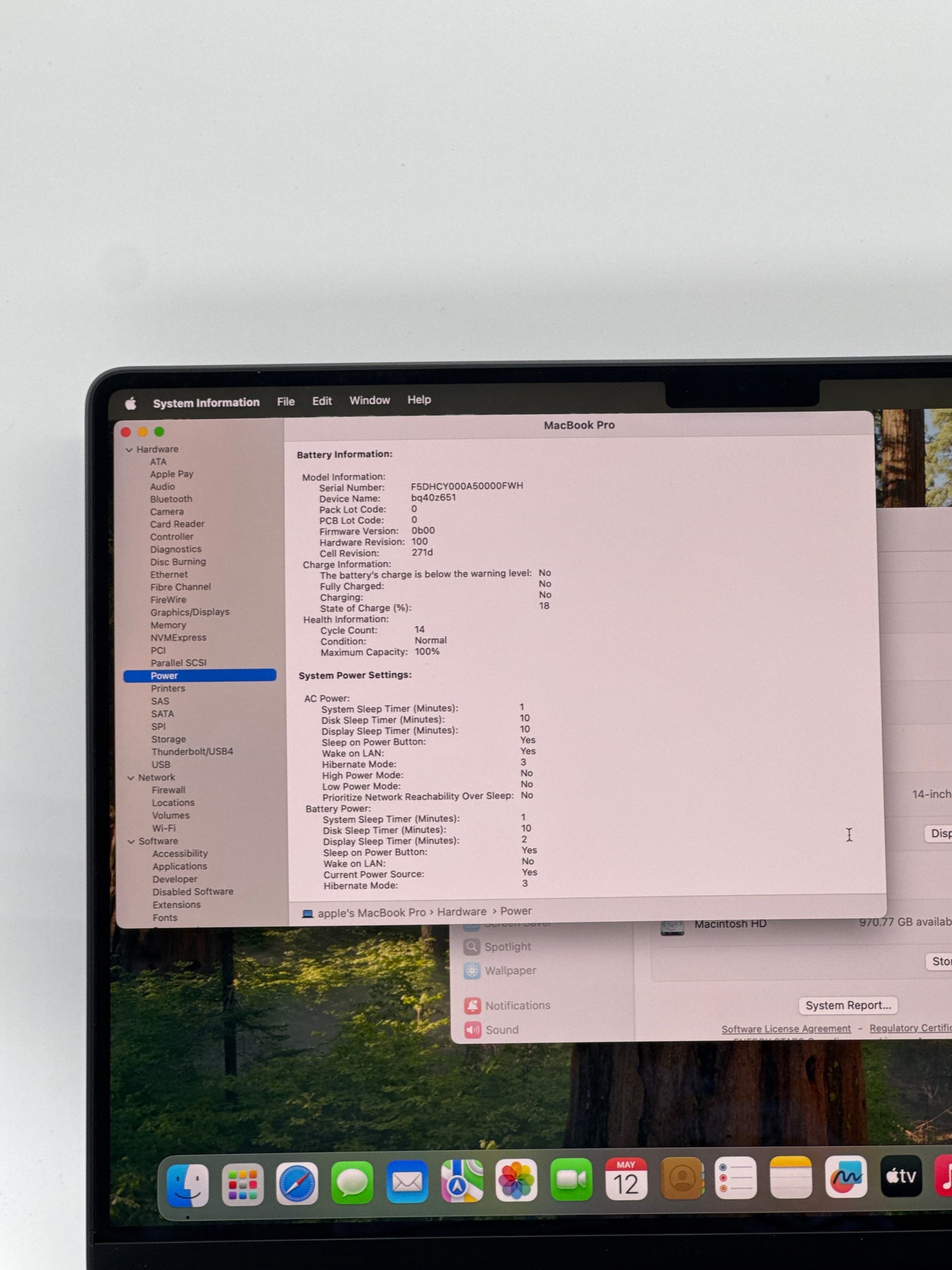
Task: Select Ethernet in the sidebar
Action: click(169, 575)
